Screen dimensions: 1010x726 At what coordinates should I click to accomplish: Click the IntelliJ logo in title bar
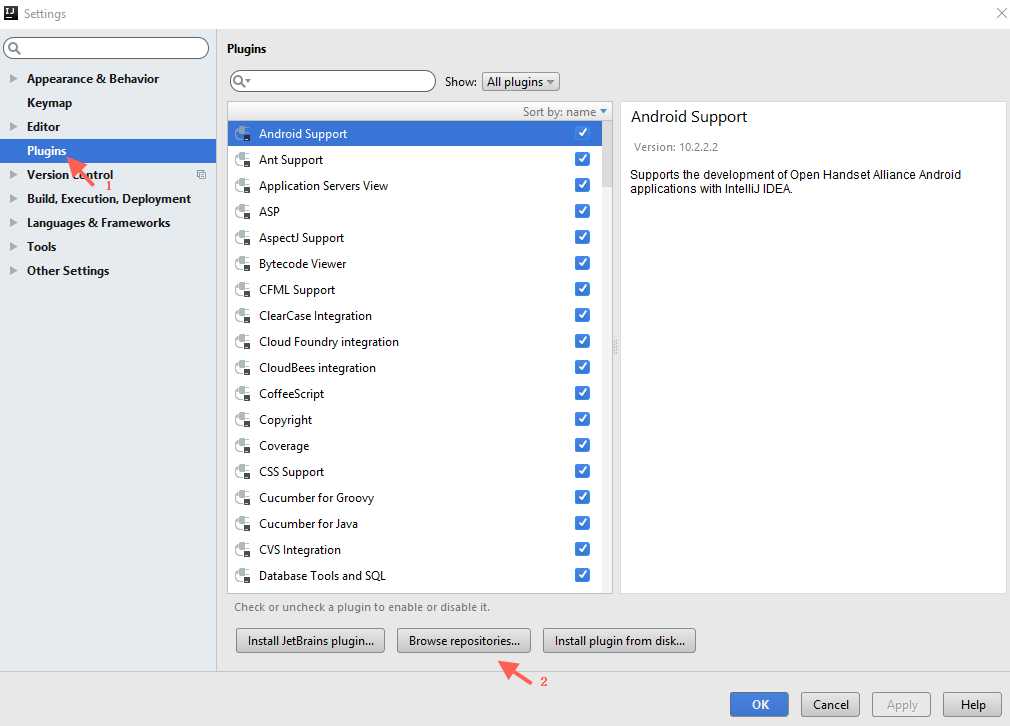pos(11,13)
